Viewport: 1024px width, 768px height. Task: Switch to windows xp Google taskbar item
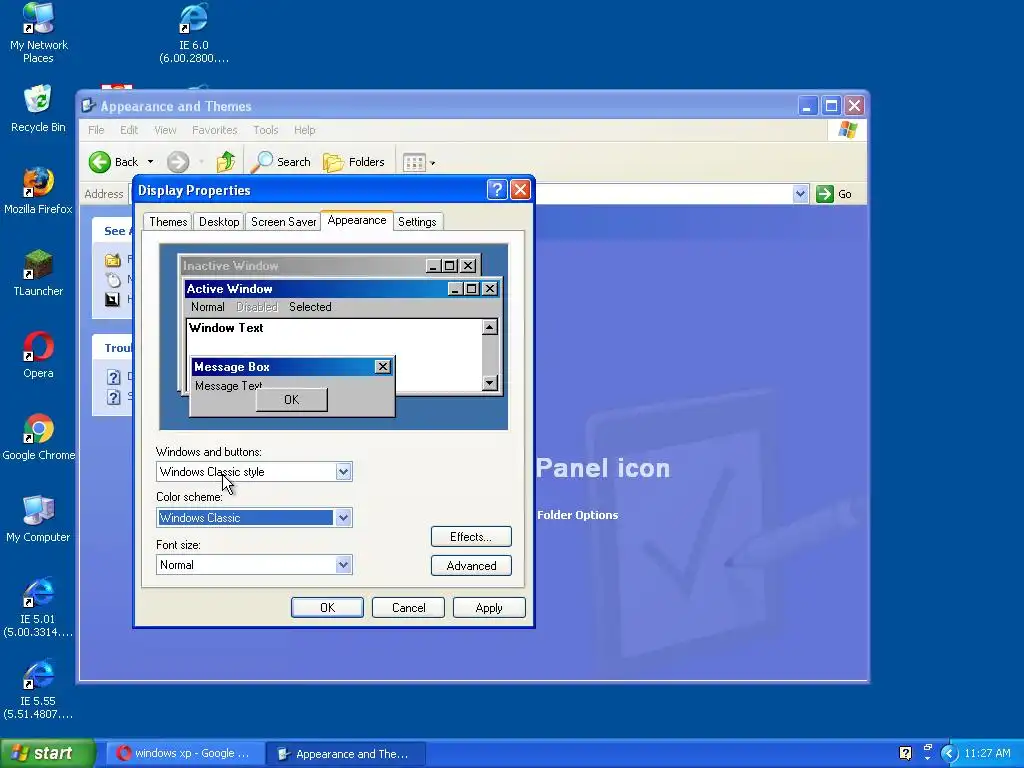pyautogui.click(x=184, y=753)
